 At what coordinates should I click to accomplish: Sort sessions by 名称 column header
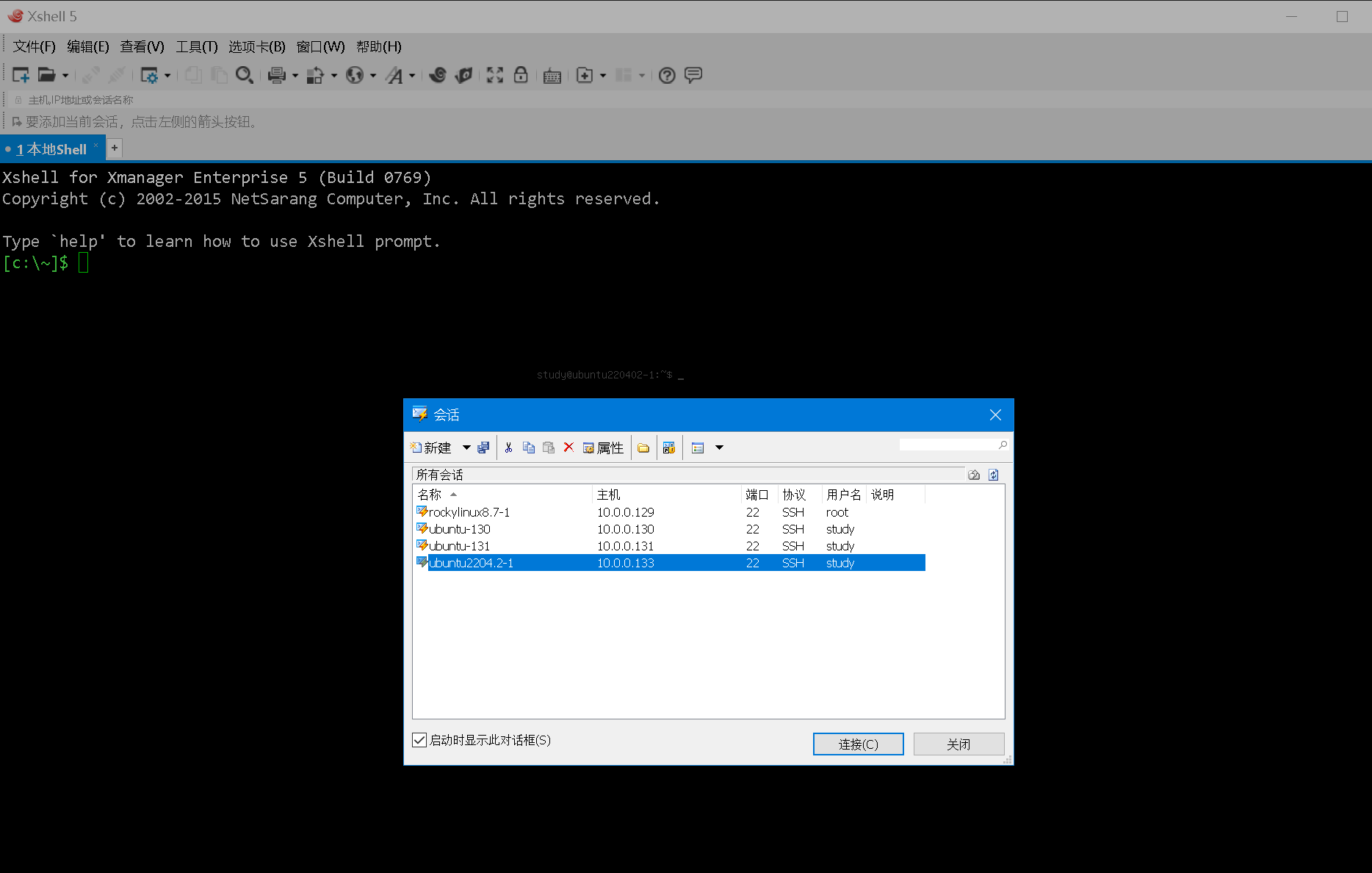click(502, 495)
